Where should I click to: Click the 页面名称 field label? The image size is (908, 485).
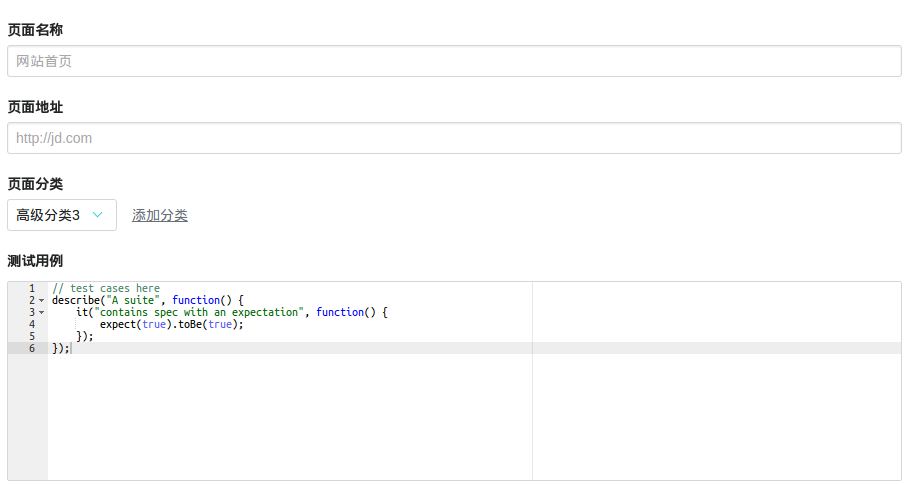(x=35, y=30)
